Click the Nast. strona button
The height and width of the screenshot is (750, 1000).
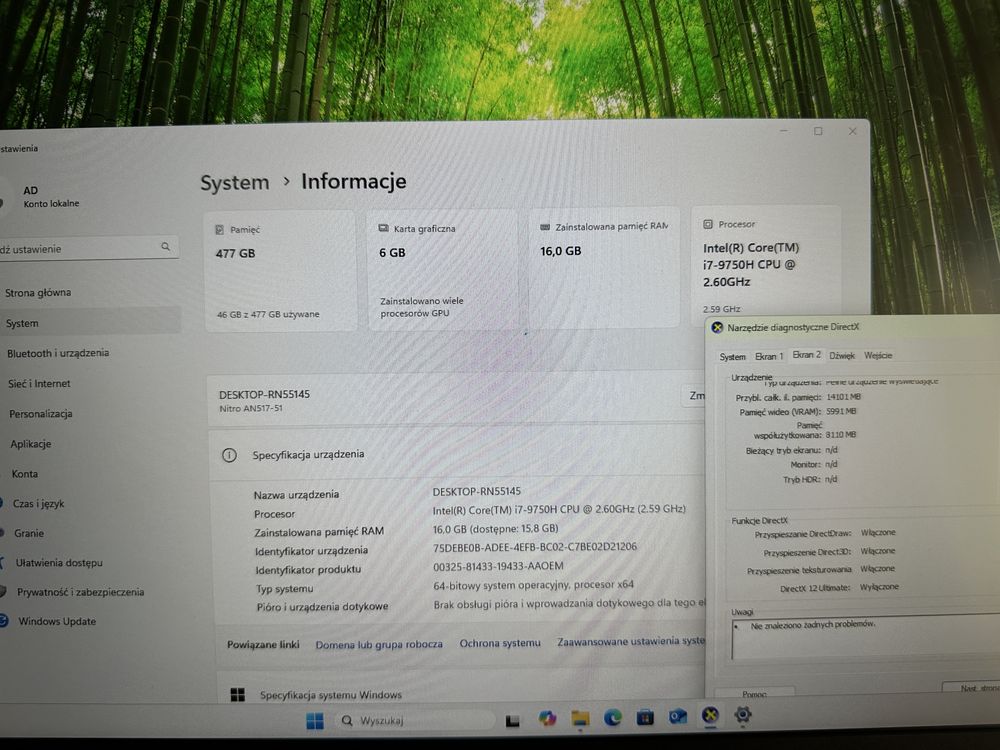(x=973, y=688)
